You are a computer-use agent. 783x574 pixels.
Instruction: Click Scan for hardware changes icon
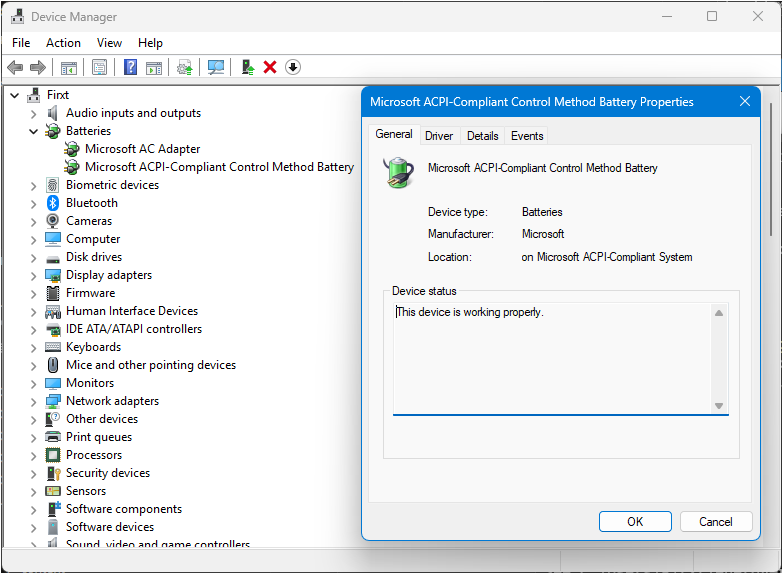point(215,67)
